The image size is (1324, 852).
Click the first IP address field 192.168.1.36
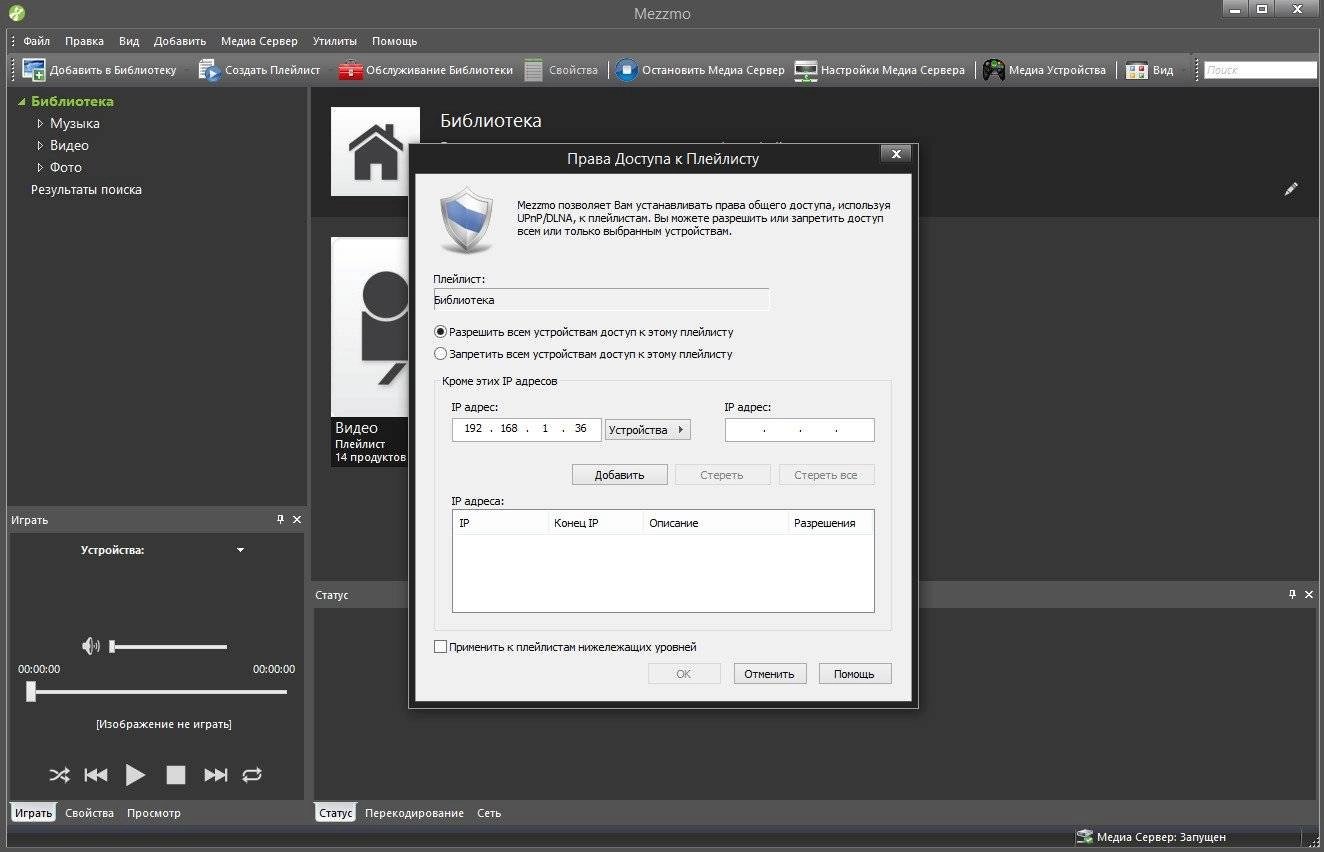click(527, 429)
